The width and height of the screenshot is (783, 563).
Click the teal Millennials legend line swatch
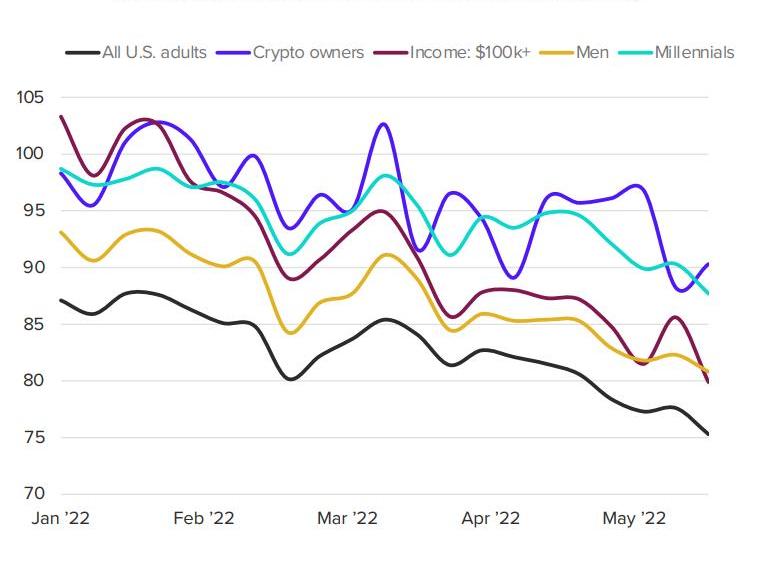pos(636,52)
